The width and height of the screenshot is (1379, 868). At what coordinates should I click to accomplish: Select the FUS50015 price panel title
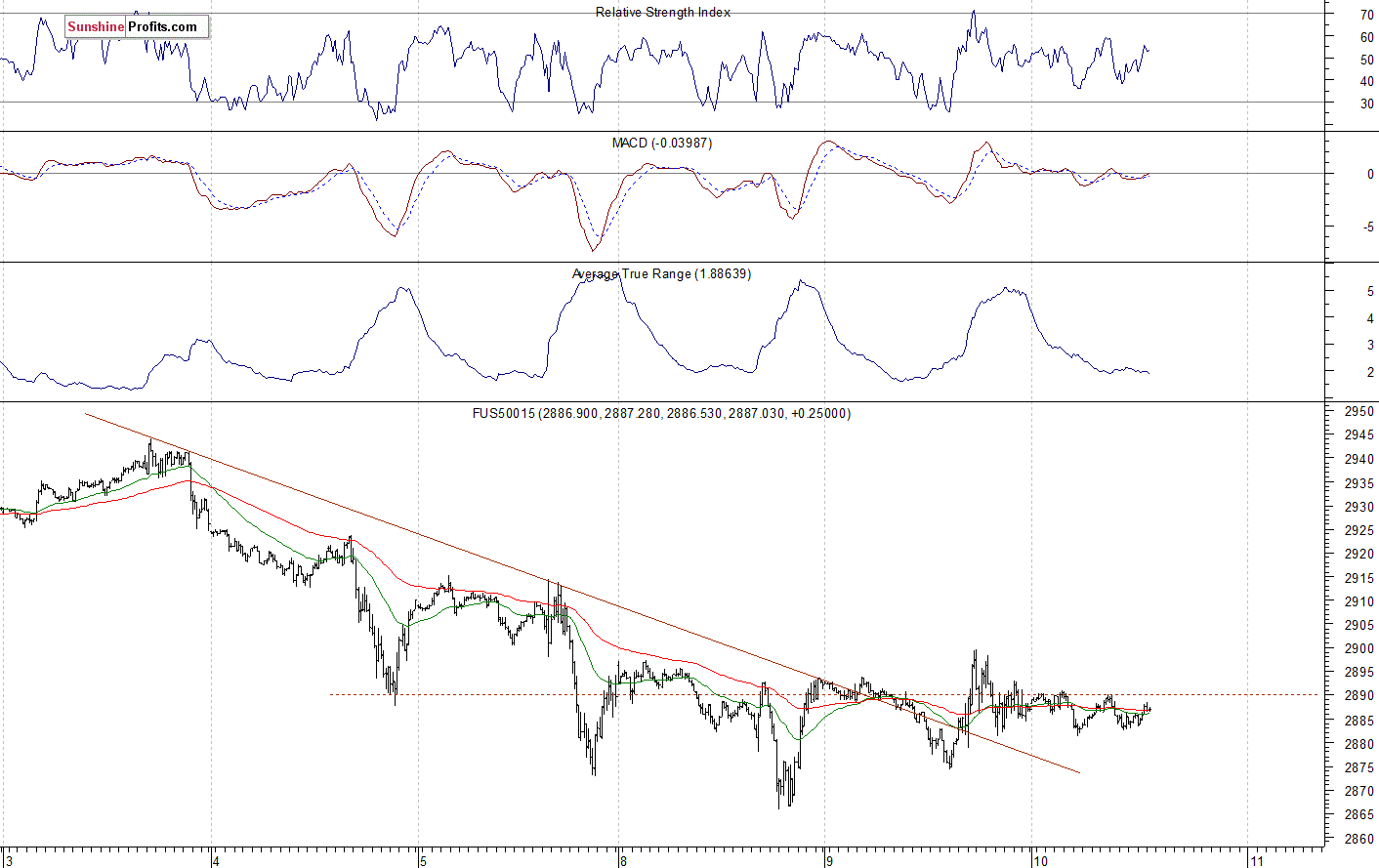click(662, 414)
